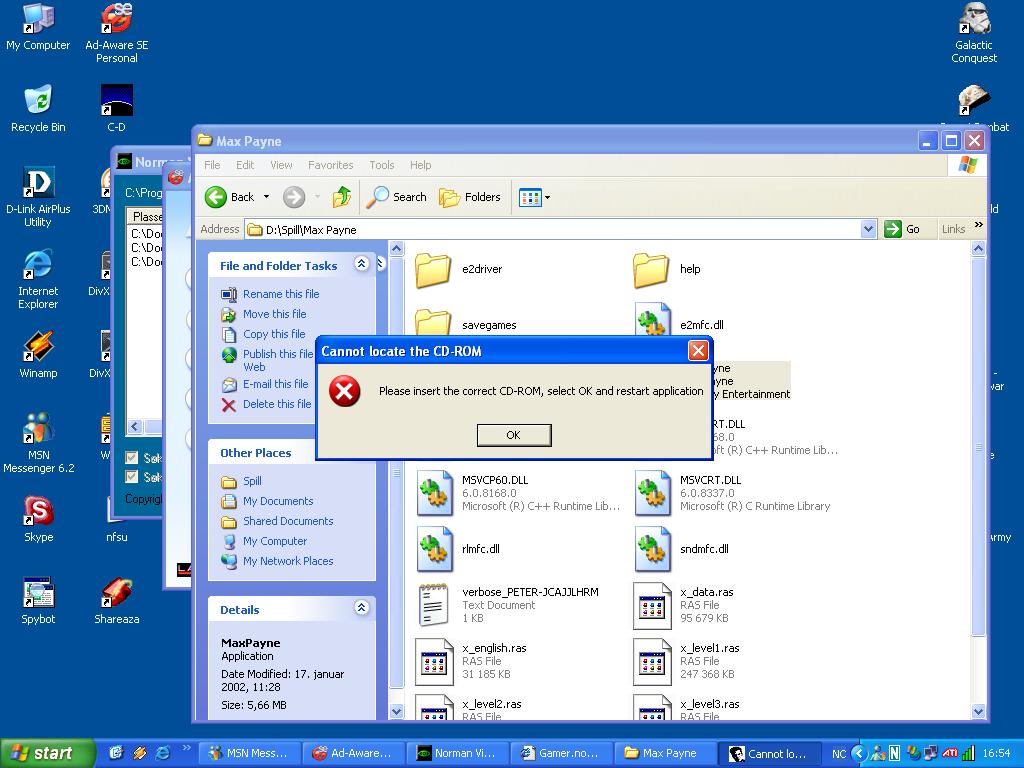Select the x_data.ras file

(683, 605)
